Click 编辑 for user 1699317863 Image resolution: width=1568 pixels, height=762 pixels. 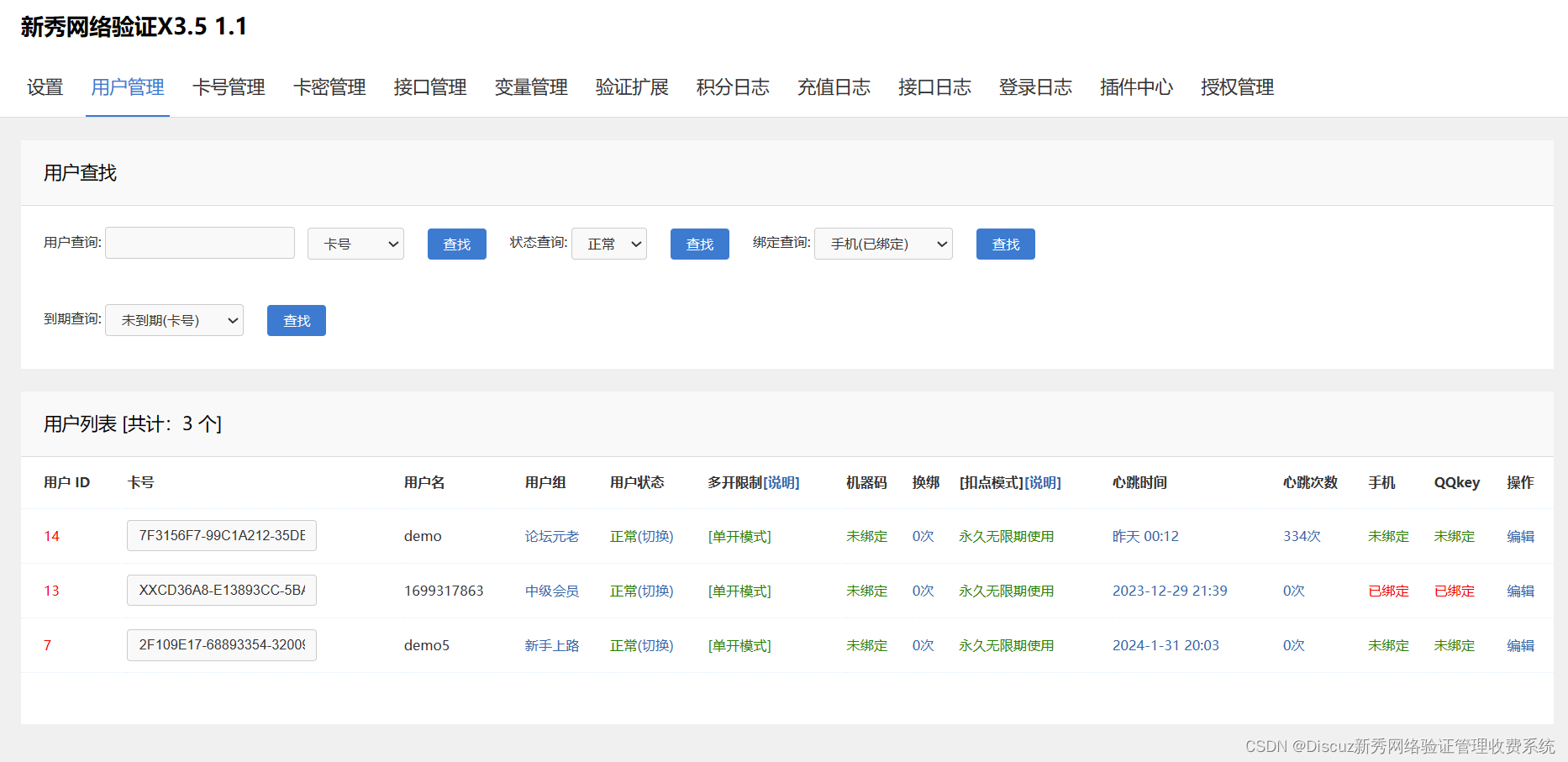(x=1520, y=591)
